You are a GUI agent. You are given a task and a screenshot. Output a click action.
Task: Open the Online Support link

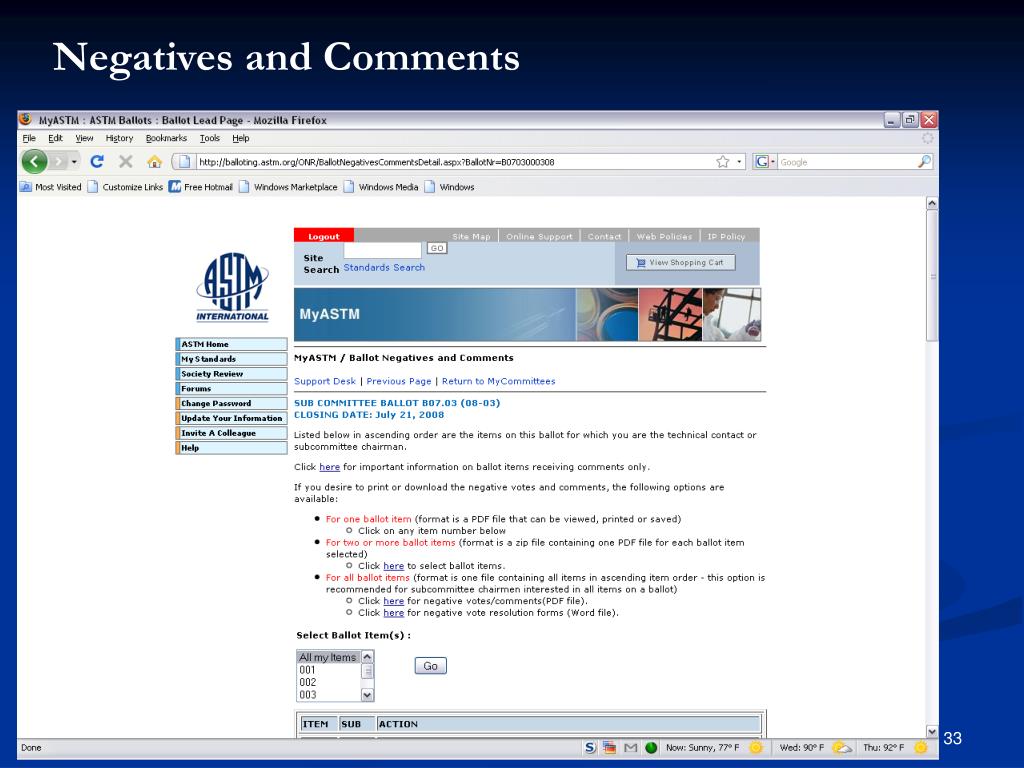(539, 236)
